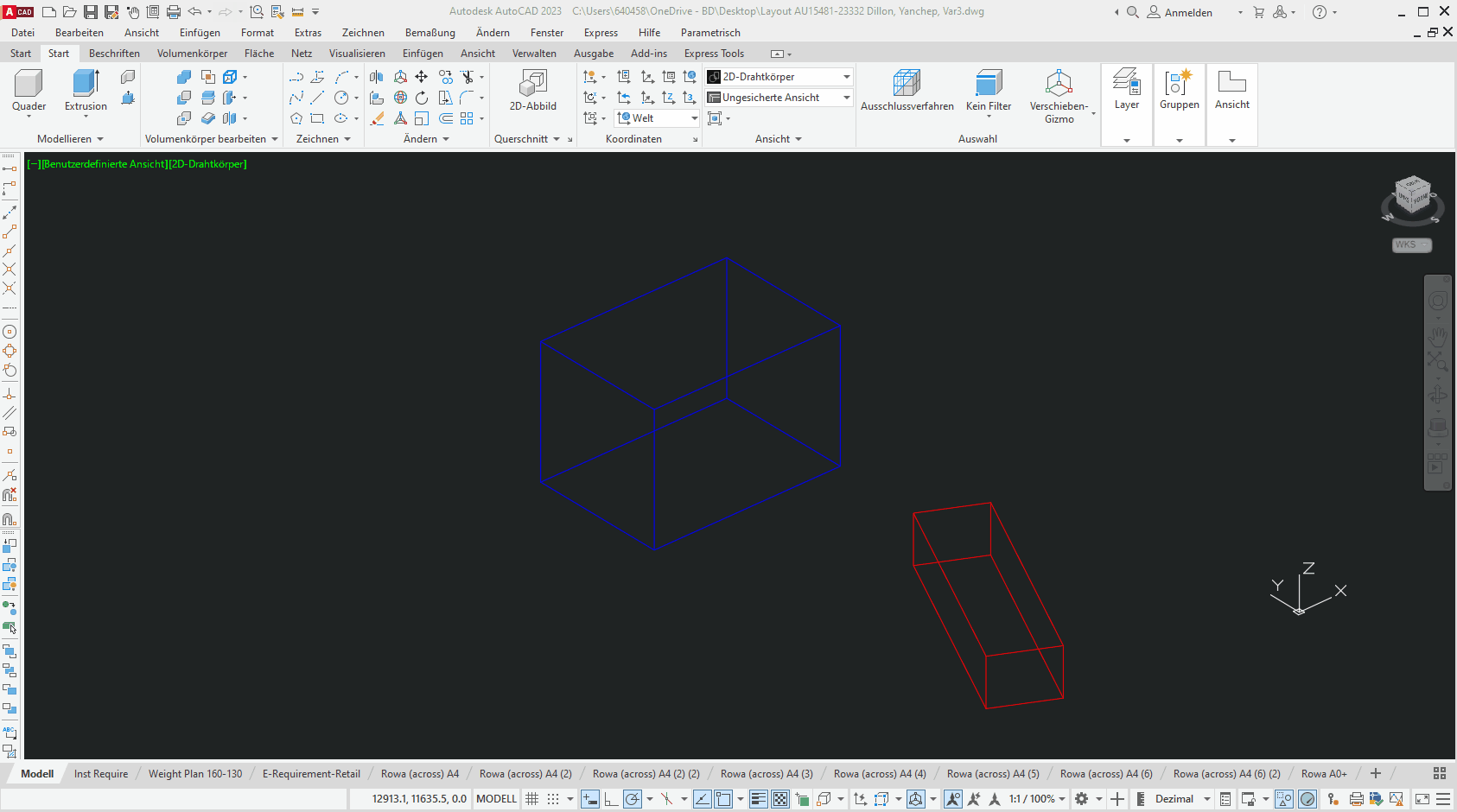Open the Welt UCS dropdown
Viewport: 1457px width, 812px height.
[x=657, y=118]
